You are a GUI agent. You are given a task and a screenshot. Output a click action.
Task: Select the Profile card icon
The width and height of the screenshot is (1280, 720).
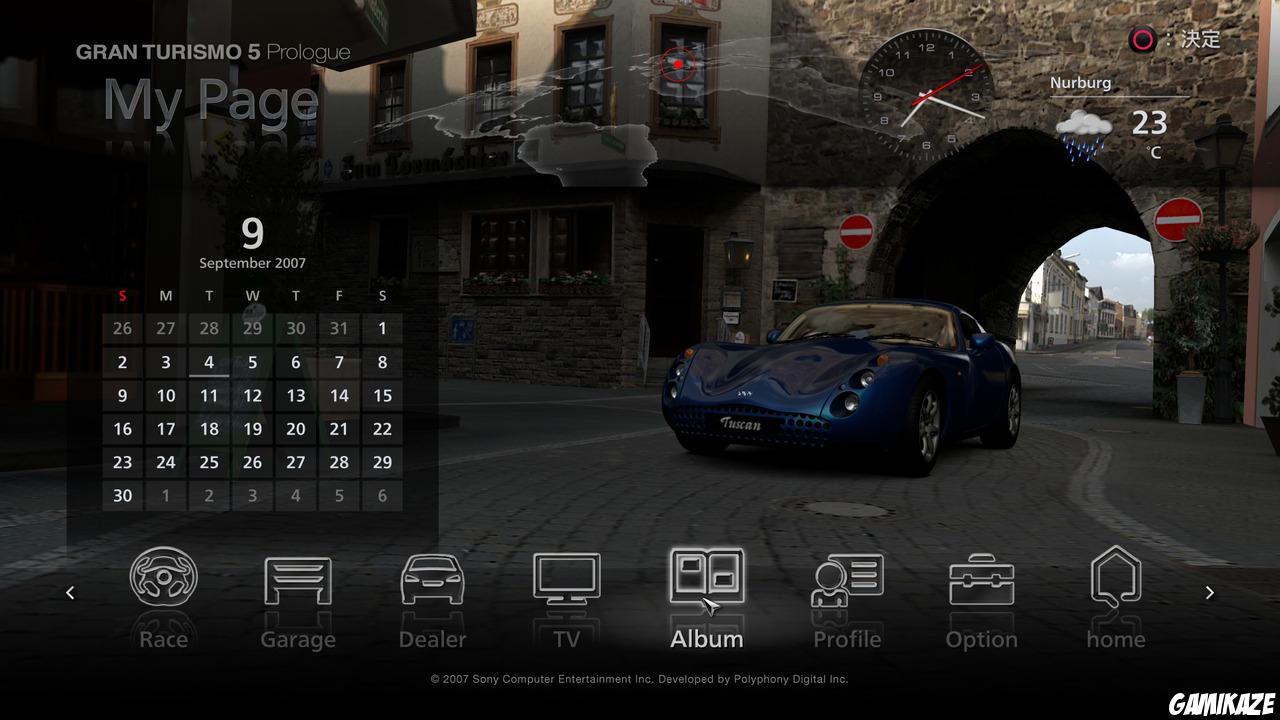click(847, 580)
